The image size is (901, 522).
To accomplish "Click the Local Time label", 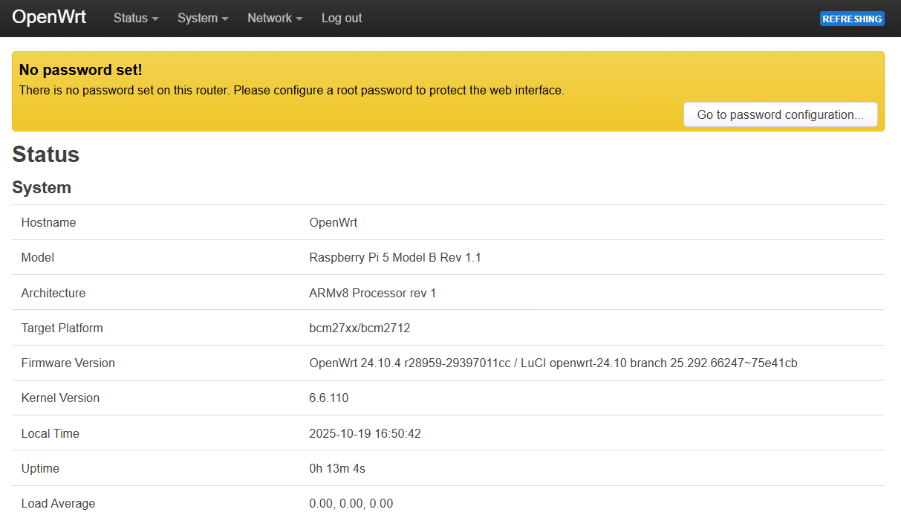I will (50, 433).
